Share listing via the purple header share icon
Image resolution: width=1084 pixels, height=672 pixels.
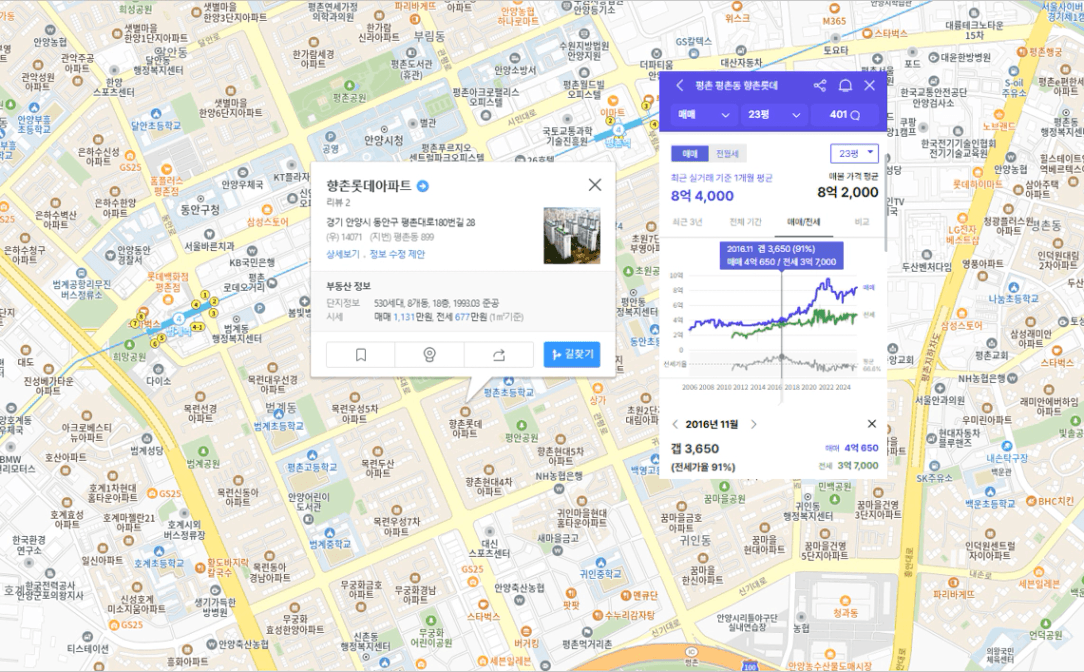tap(820, 85)
